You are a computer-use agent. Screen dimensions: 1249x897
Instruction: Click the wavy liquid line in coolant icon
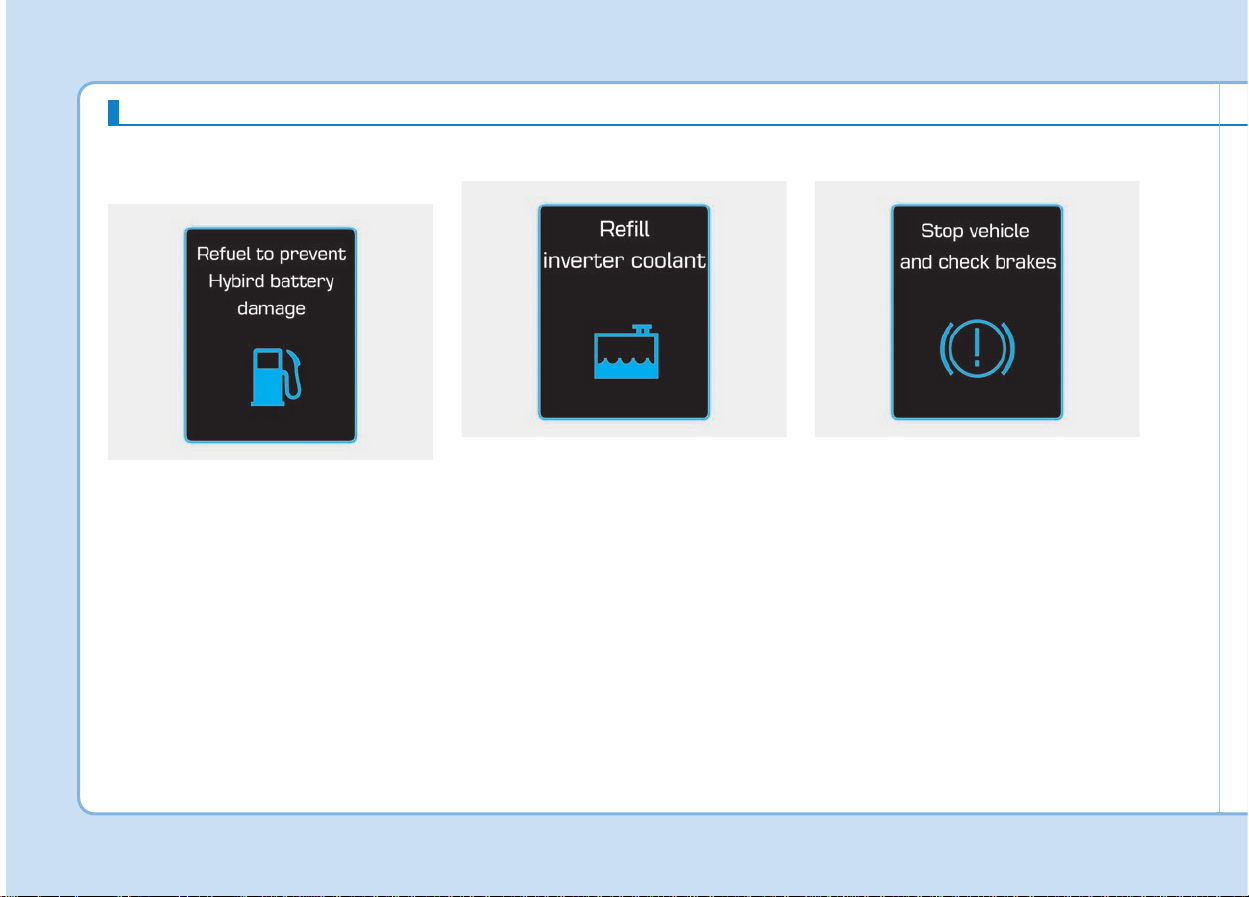pos(625,359)
